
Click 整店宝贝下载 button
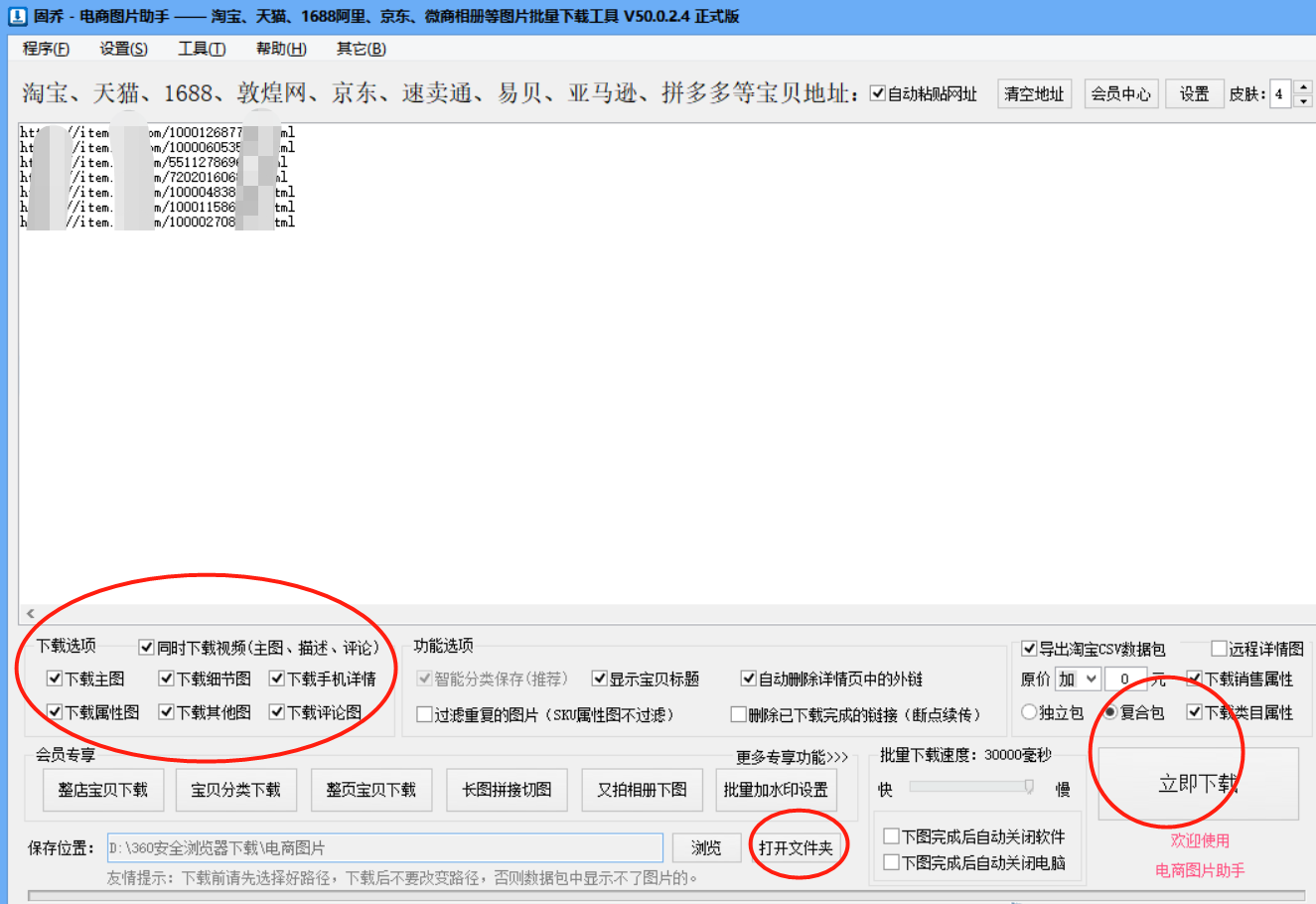[102, 790]
